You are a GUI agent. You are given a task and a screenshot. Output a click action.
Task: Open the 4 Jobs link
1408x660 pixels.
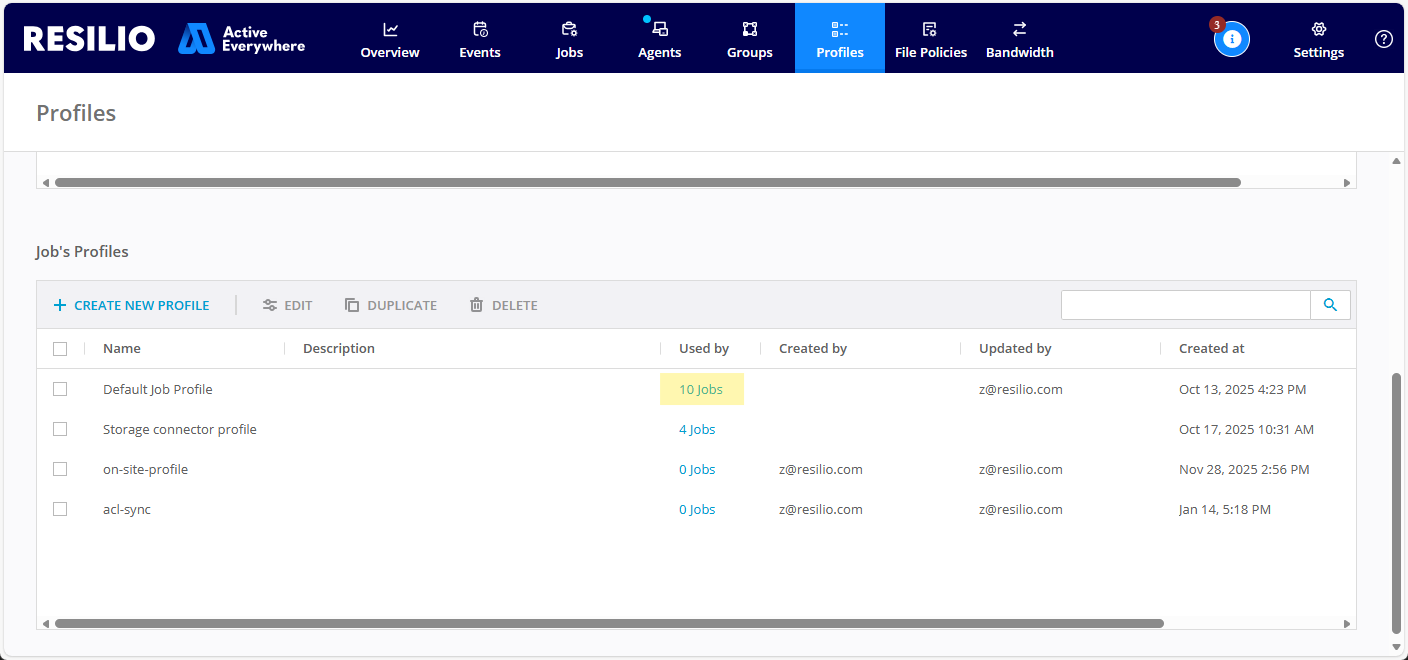tap(697, 429)
